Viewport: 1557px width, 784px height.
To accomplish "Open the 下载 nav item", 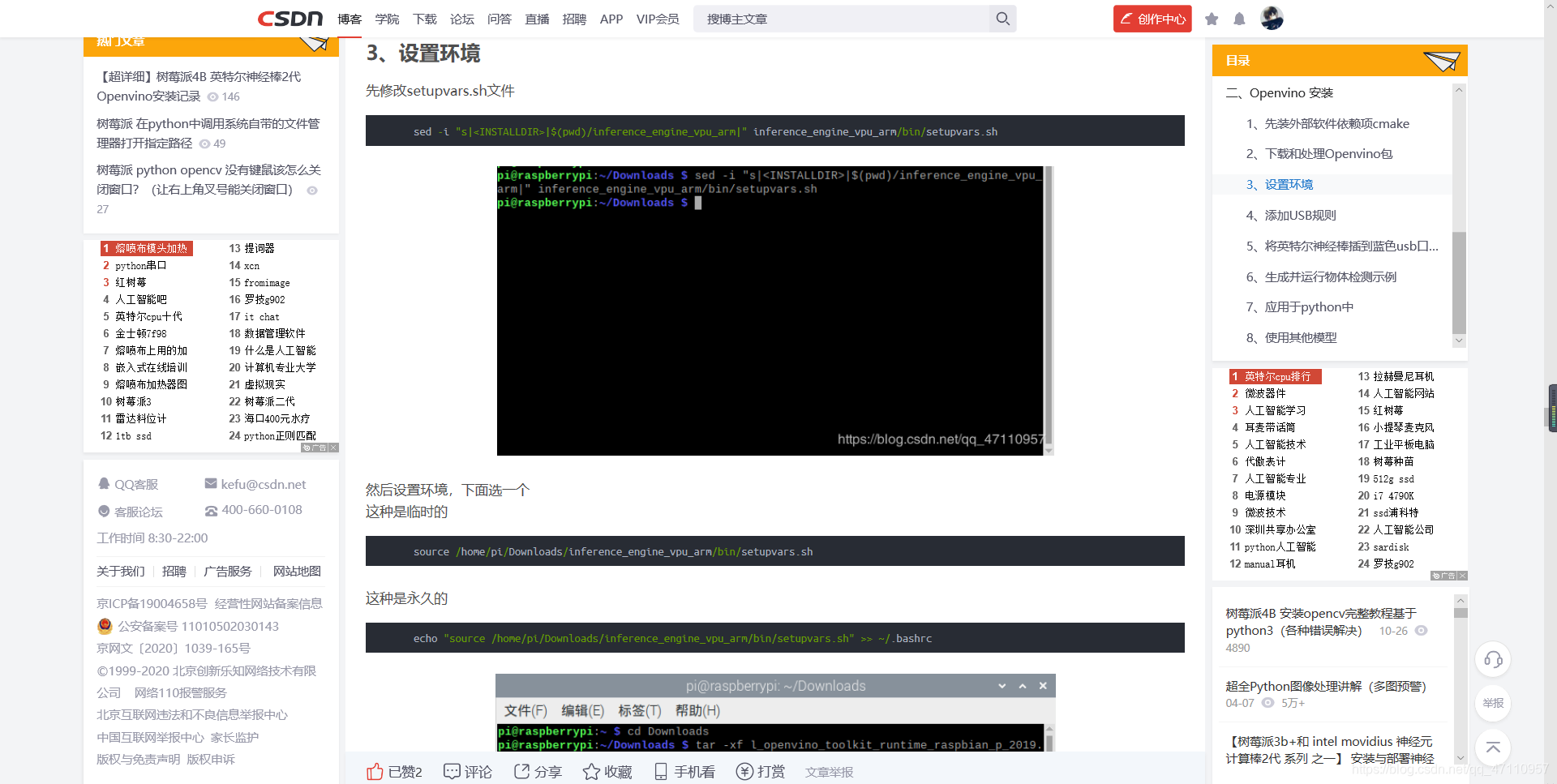I will [424, 19].
